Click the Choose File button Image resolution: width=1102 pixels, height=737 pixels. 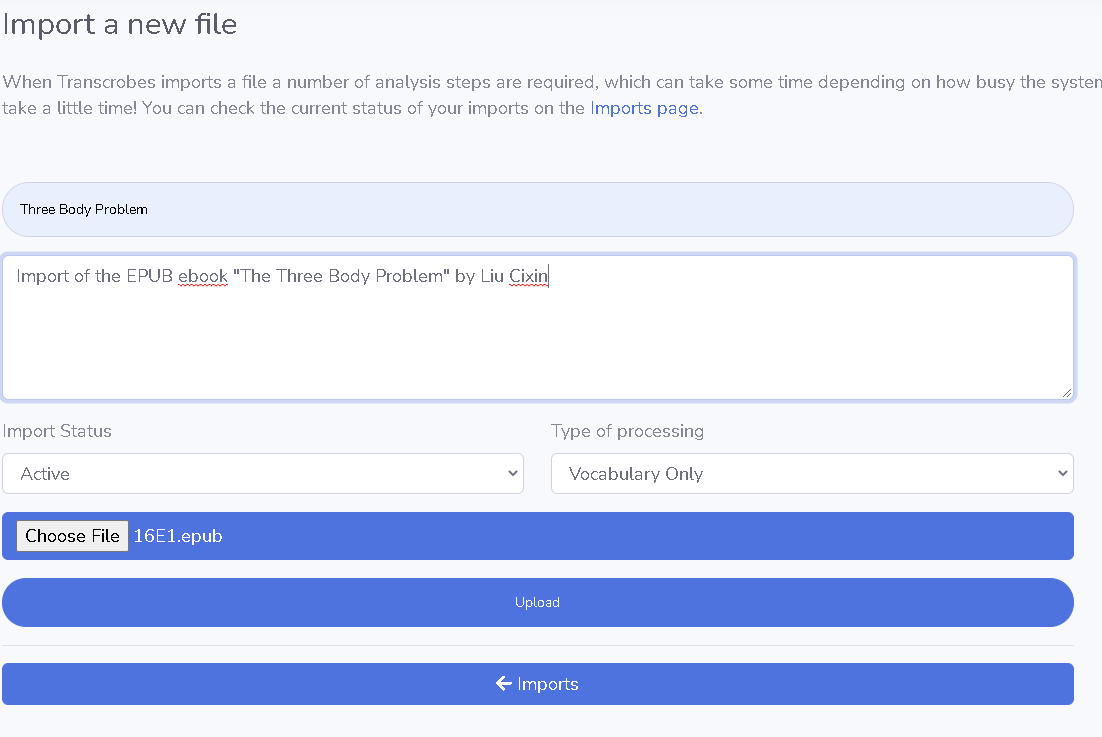tap(72, 536)
